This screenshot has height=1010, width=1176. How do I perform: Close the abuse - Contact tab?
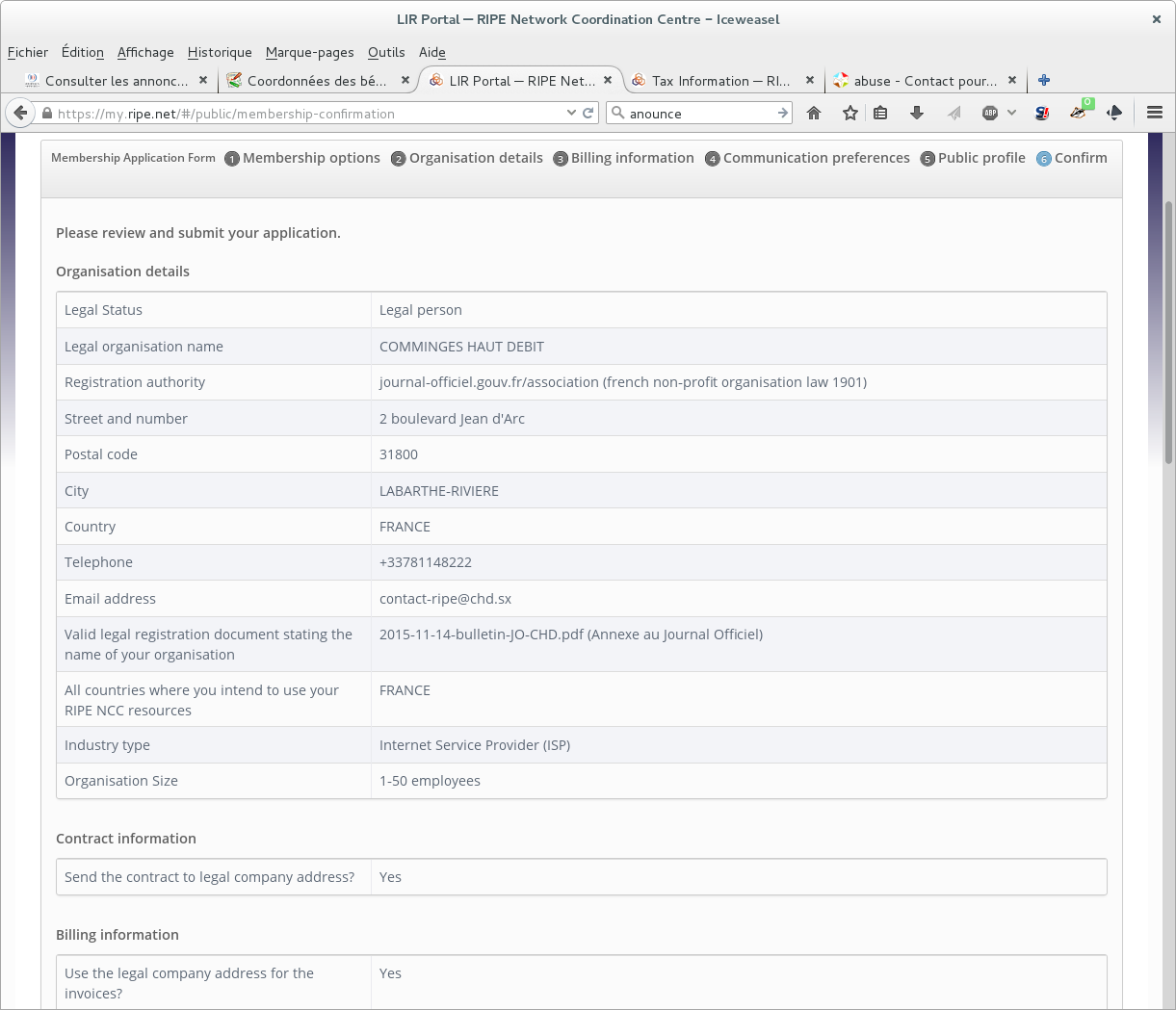click(x=1012, y=81)
